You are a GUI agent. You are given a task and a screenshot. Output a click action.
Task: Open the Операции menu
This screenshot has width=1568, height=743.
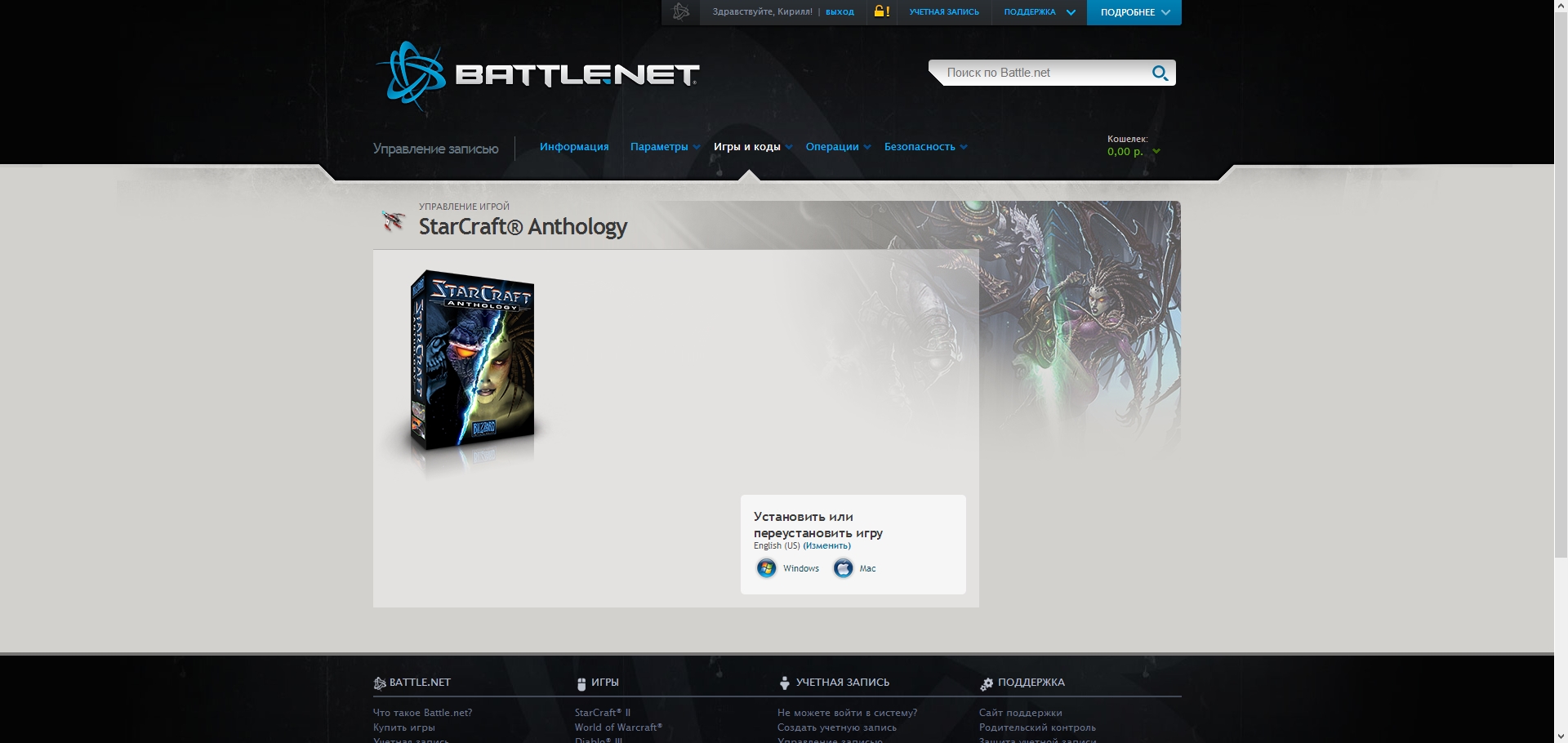coord(838,147)
